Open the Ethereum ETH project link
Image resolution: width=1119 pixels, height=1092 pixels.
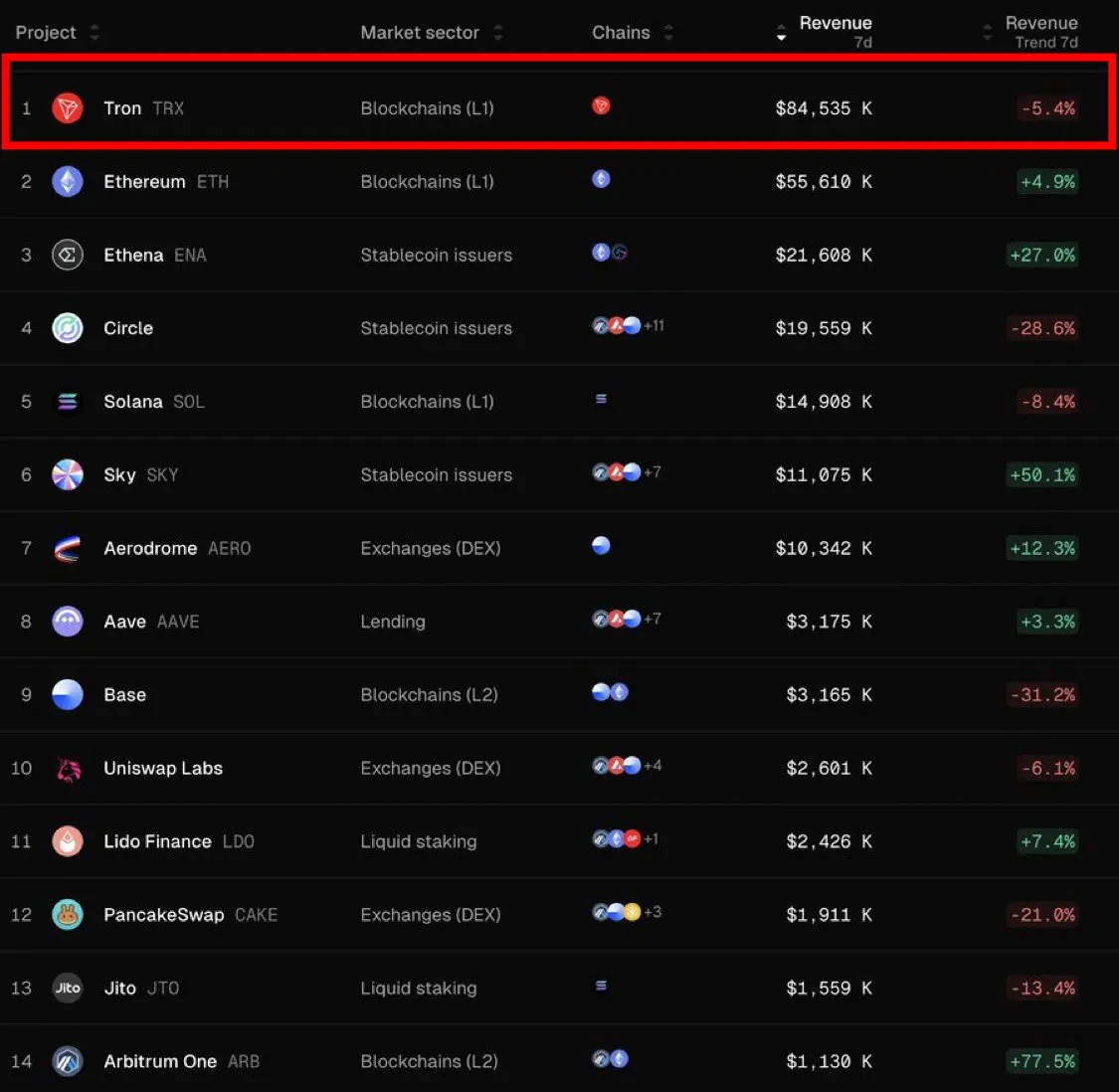[x=166, y=182]
